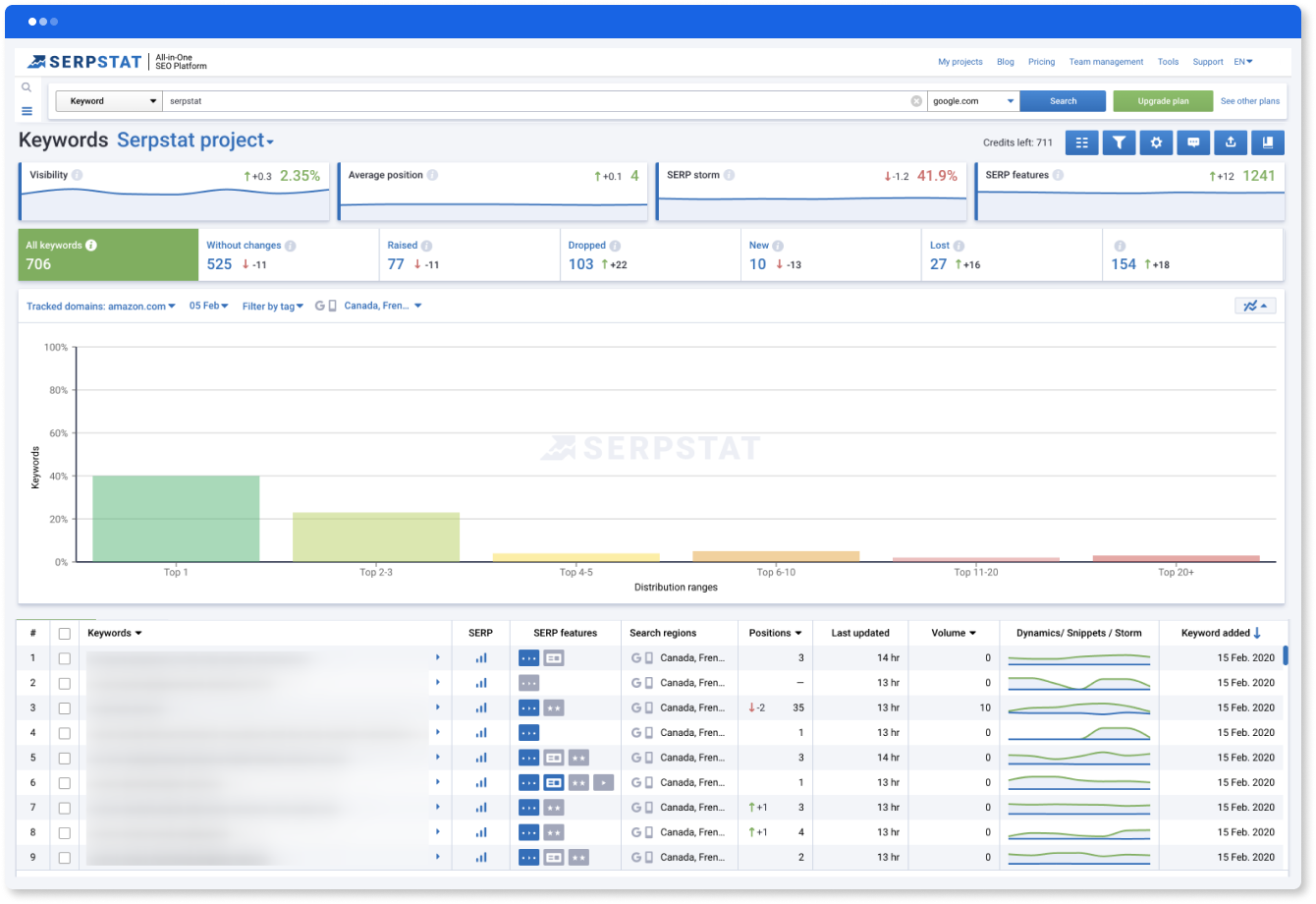Select the Dropped keywords tab
Viewport: 1316px width, 904px height.
click(650, 254)
